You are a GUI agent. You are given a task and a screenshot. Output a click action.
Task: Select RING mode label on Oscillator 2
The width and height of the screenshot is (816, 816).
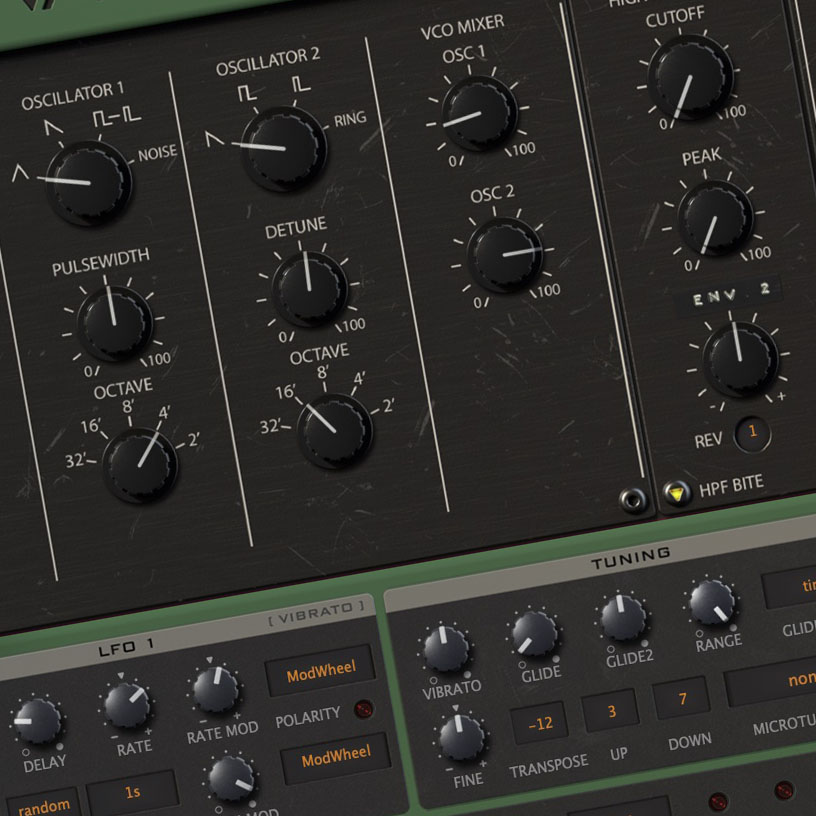pos(350,119)
